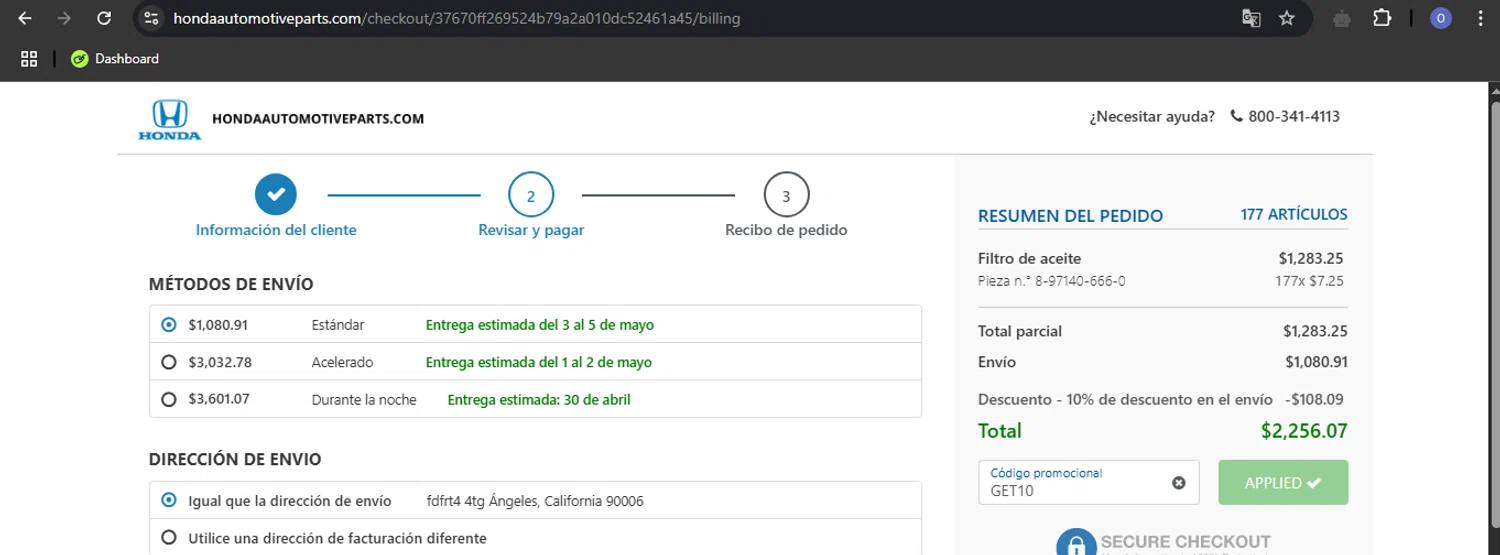
Task: Click the translate page icon
Action: [1251, 18]
